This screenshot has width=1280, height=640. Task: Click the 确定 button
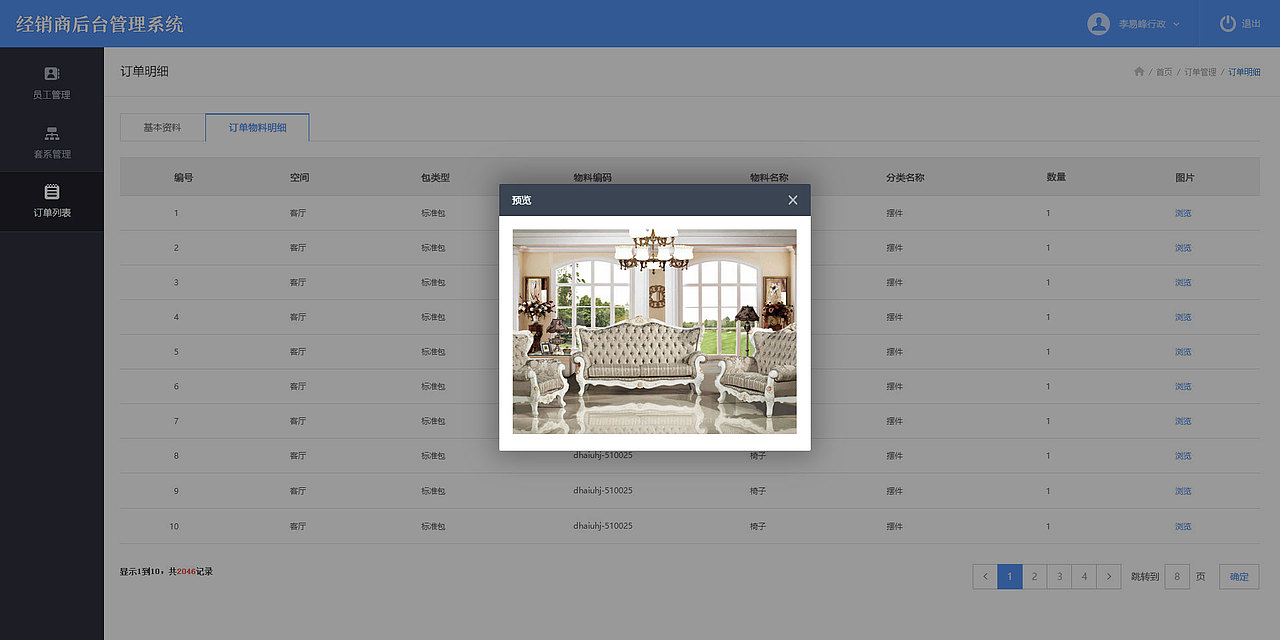[x=1239, y=577]
